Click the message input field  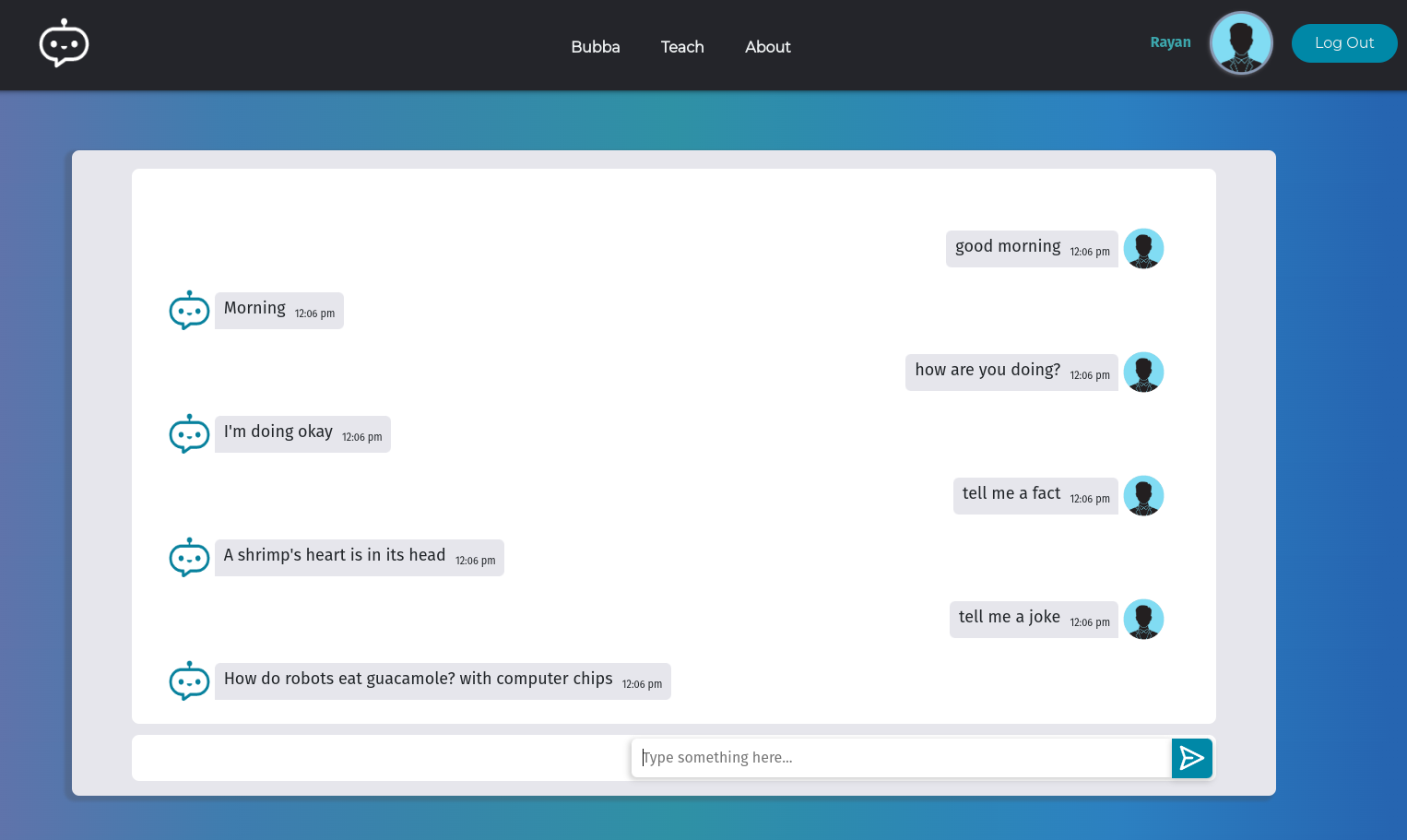(x=901, y=757)
